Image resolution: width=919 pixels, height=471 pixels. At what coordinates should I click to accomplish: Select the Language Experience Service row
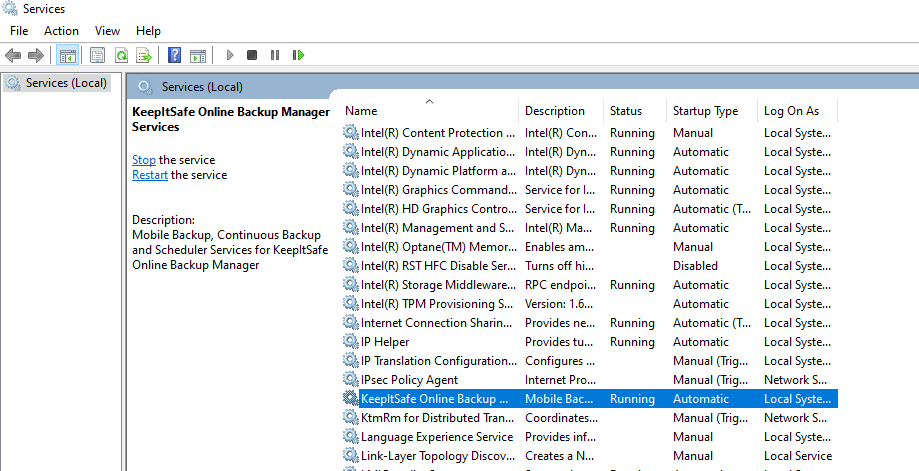coord(590,436)
